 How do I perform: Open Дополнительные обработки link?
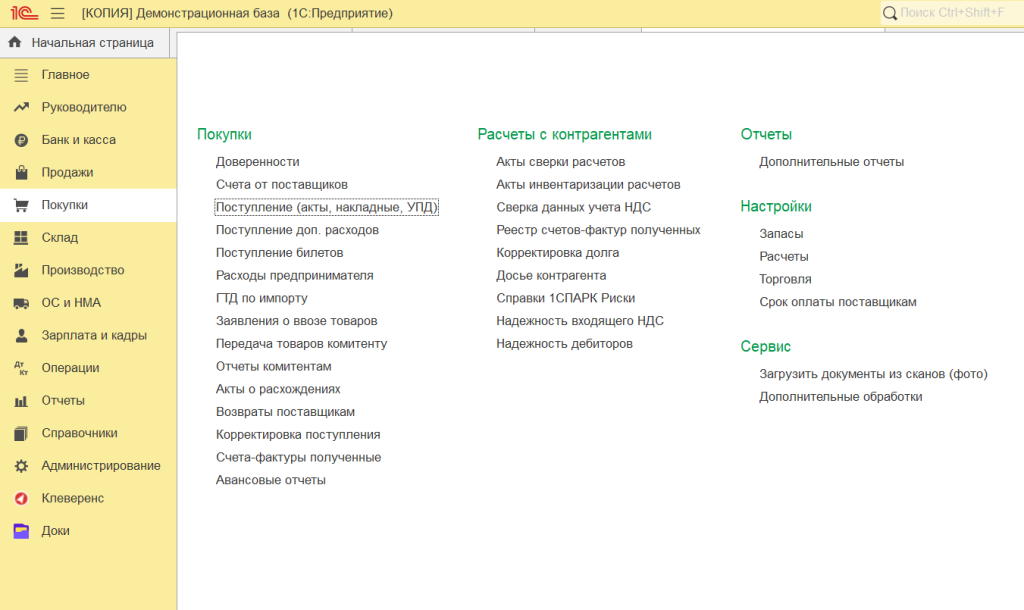(840, 397)
